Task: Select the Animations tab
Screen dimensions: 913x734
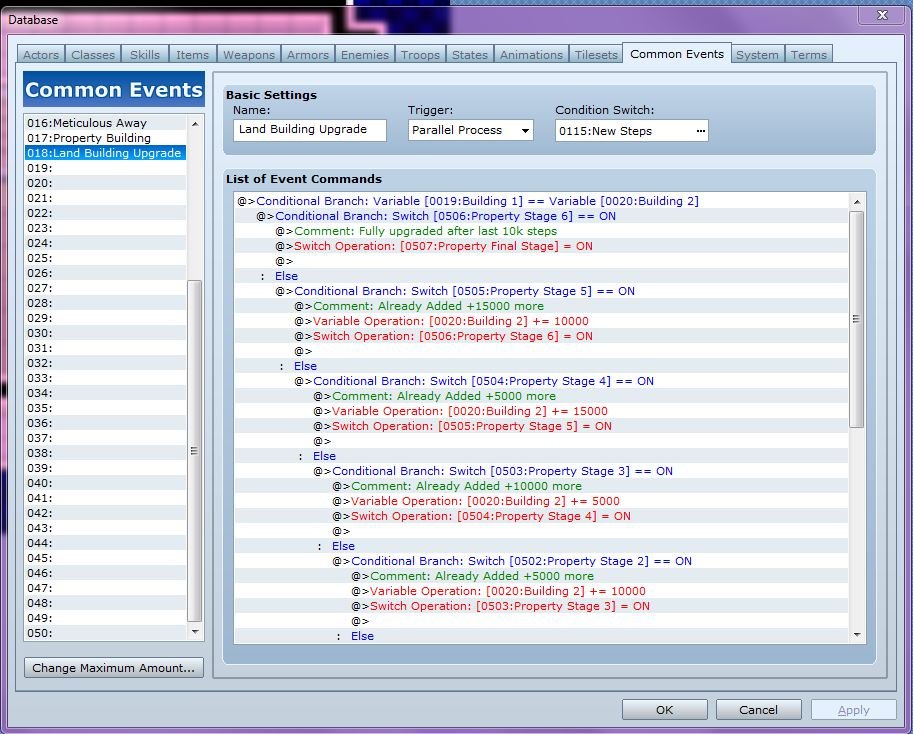Action: (531, 55)
